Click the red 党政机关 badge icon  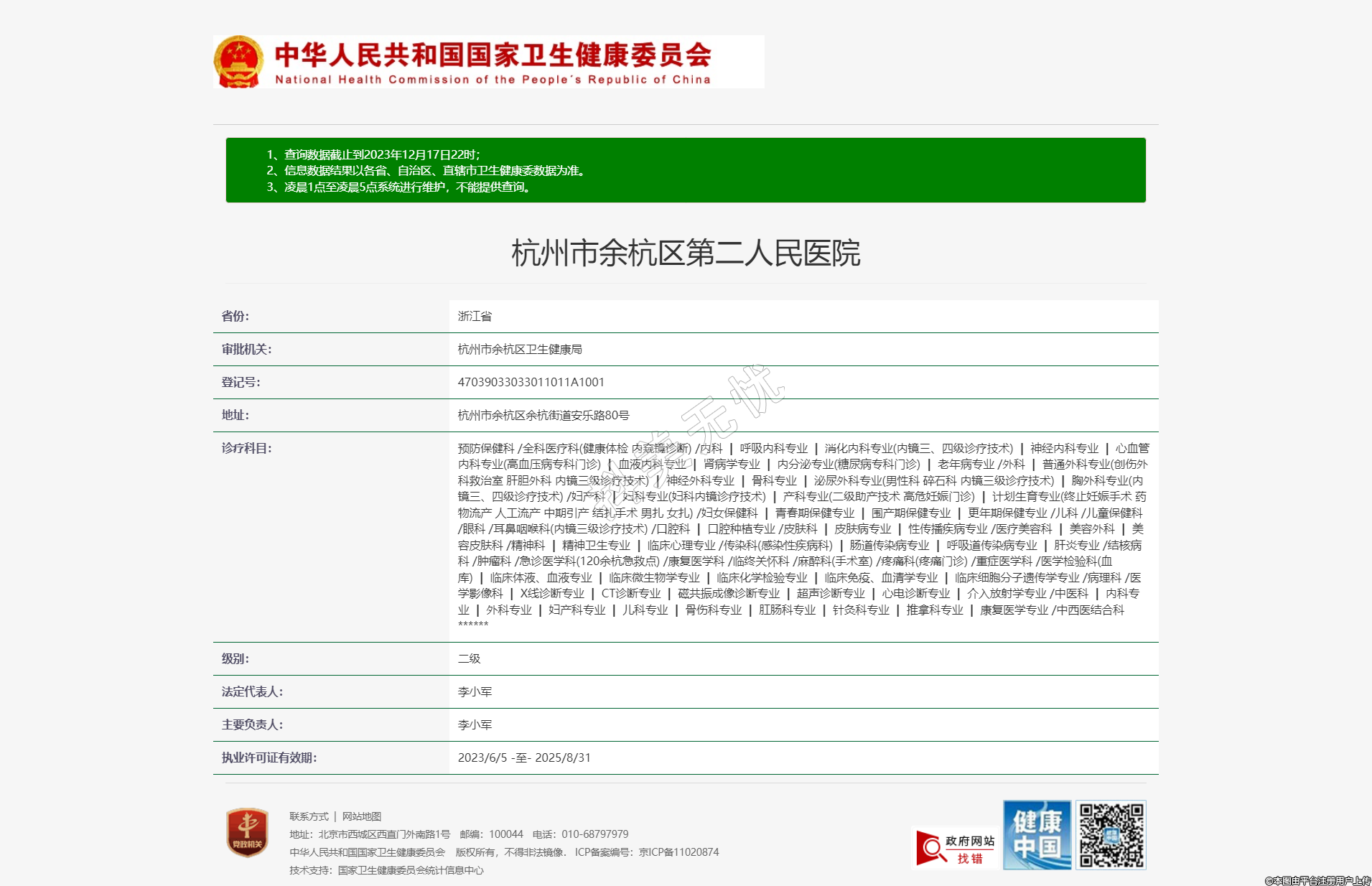pos(247,833)
